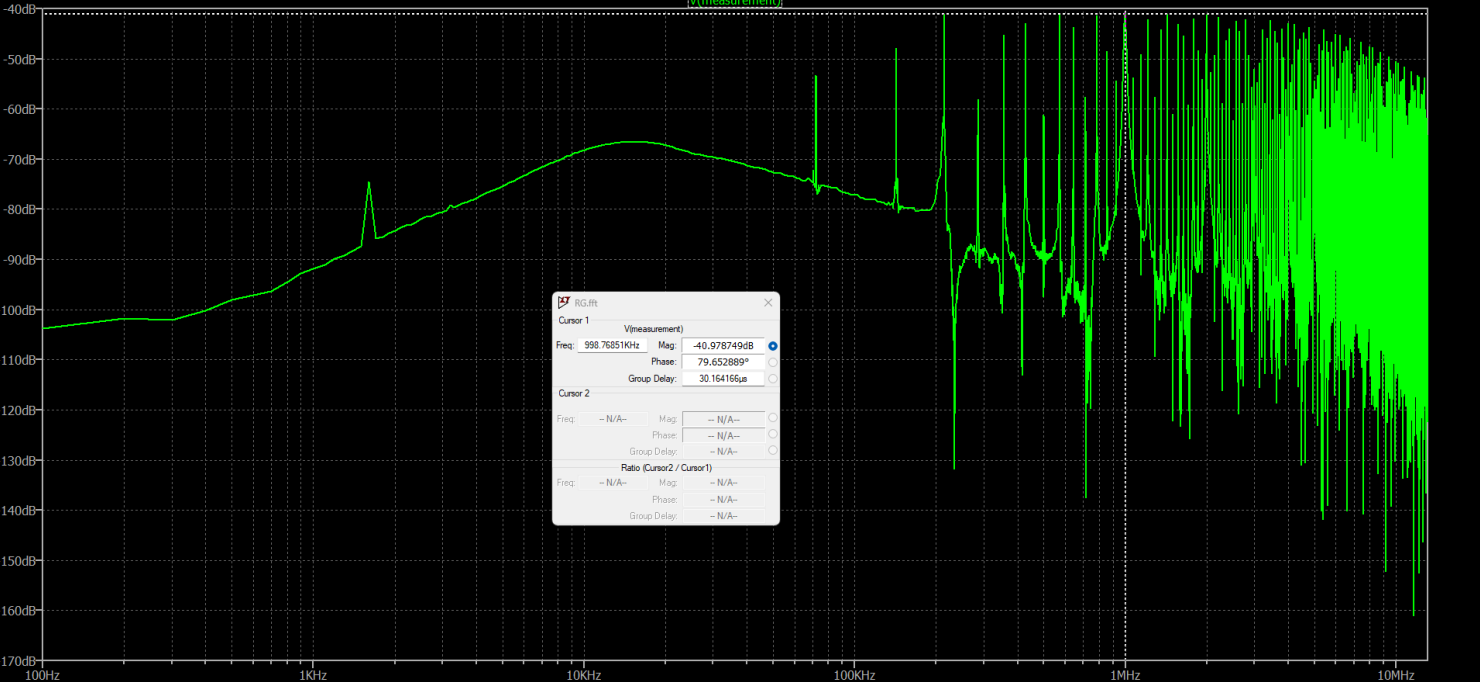Close the RG.fft cursor dialog
Image resolution: width=1480 pixels, height=682 pixels.
click(768, 303)
